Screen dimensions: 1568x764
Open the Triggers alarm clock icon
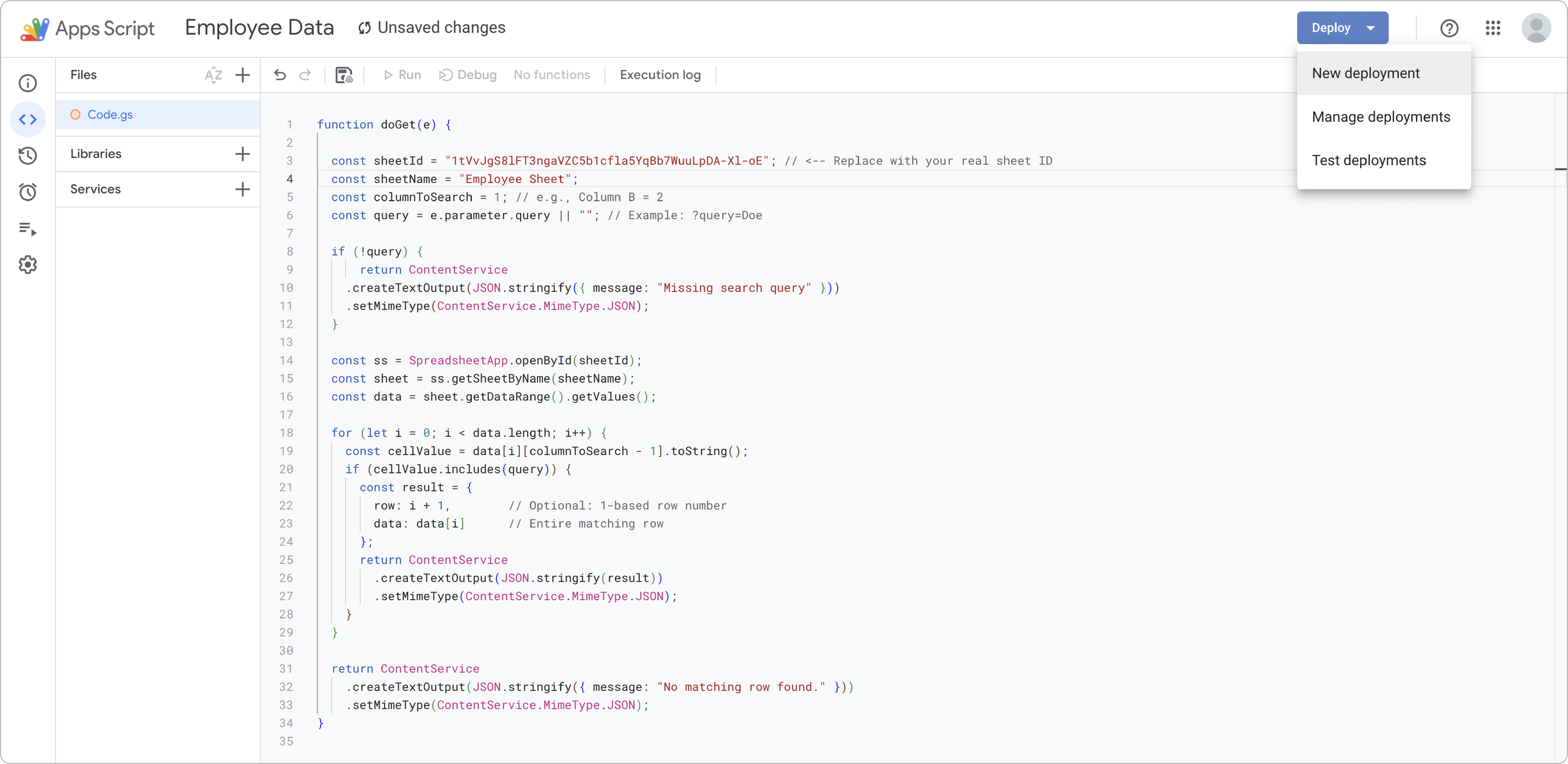28,192
